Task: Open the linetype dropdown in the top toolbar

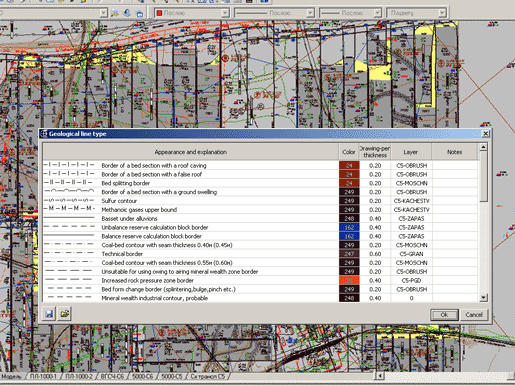Action: coord(310,13)
